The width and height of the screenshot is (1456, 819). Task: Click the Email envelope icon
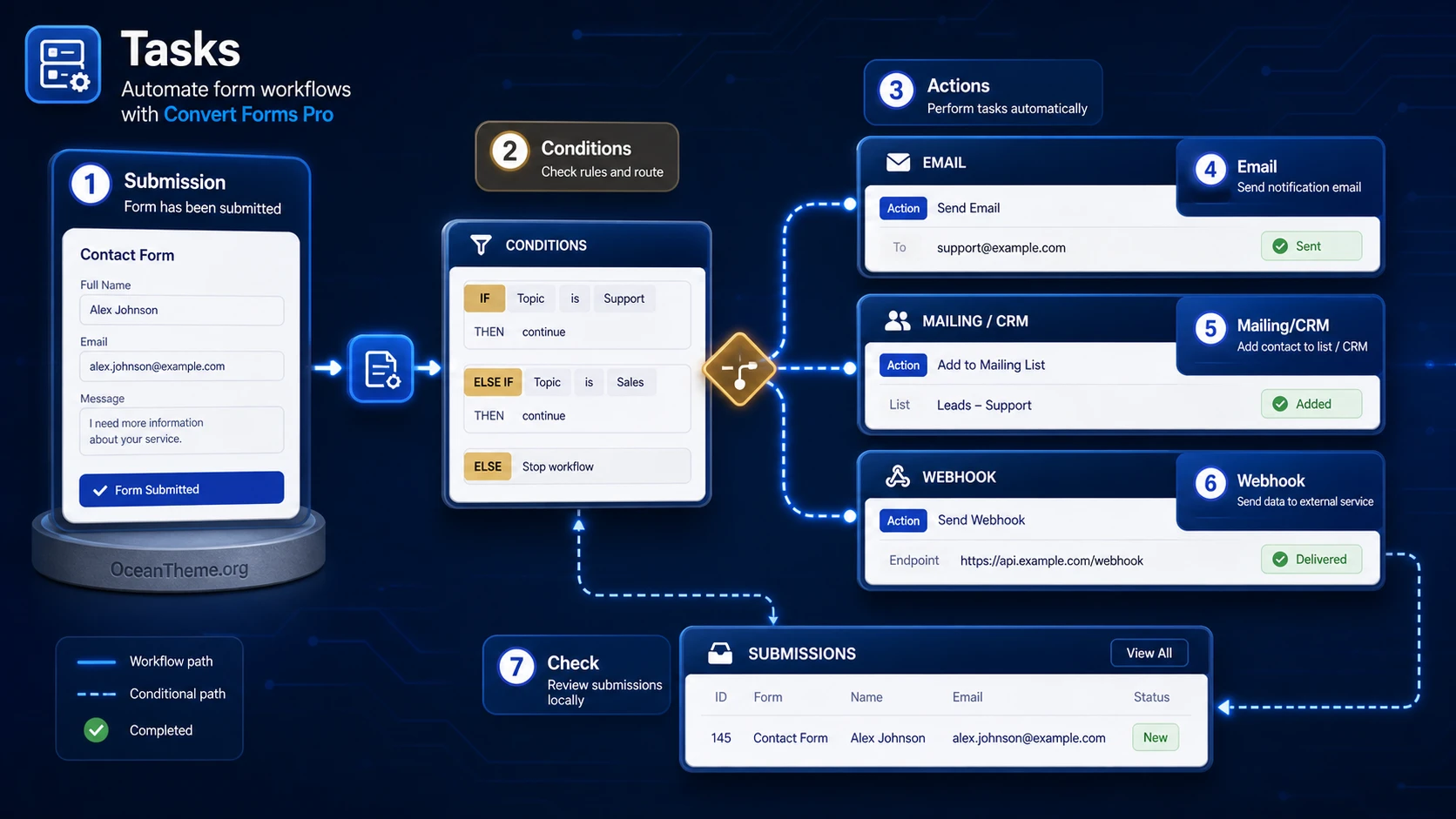pos(898,163)
